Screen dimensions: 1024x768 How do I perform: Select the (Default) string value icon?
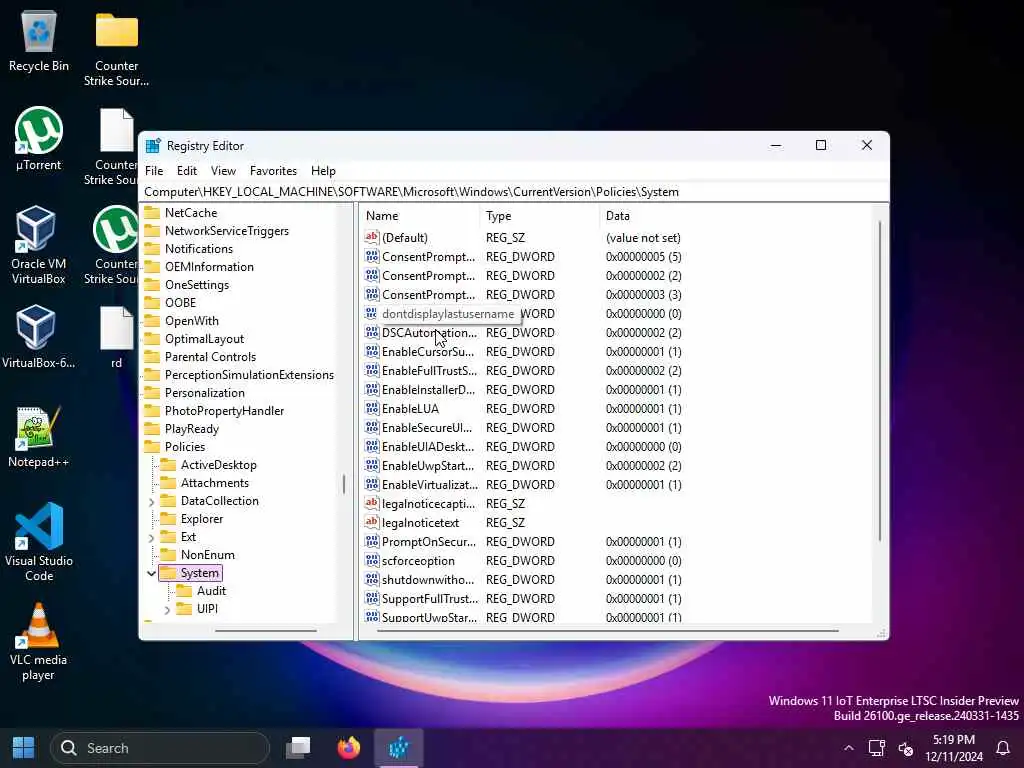click(x=372, y=237)
